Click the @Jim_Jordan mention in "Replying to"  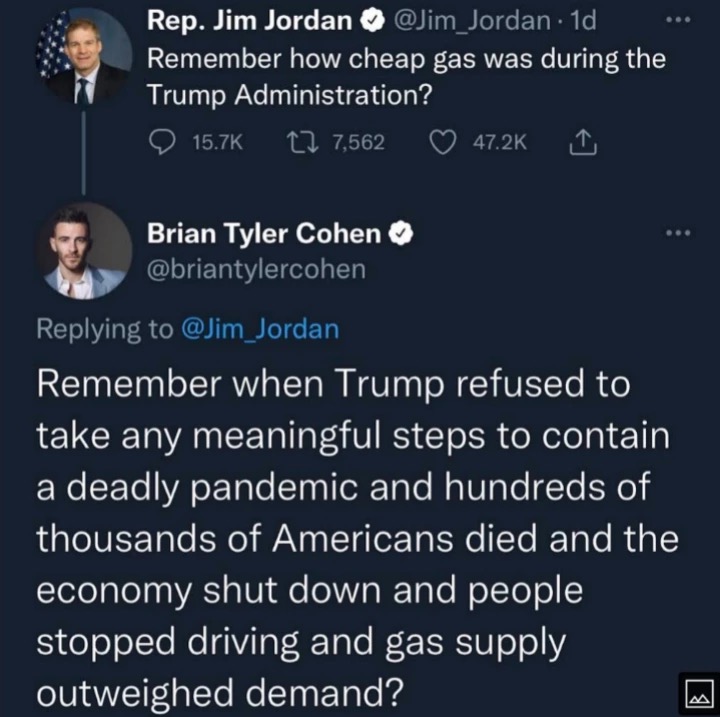[x=261, y=330]
